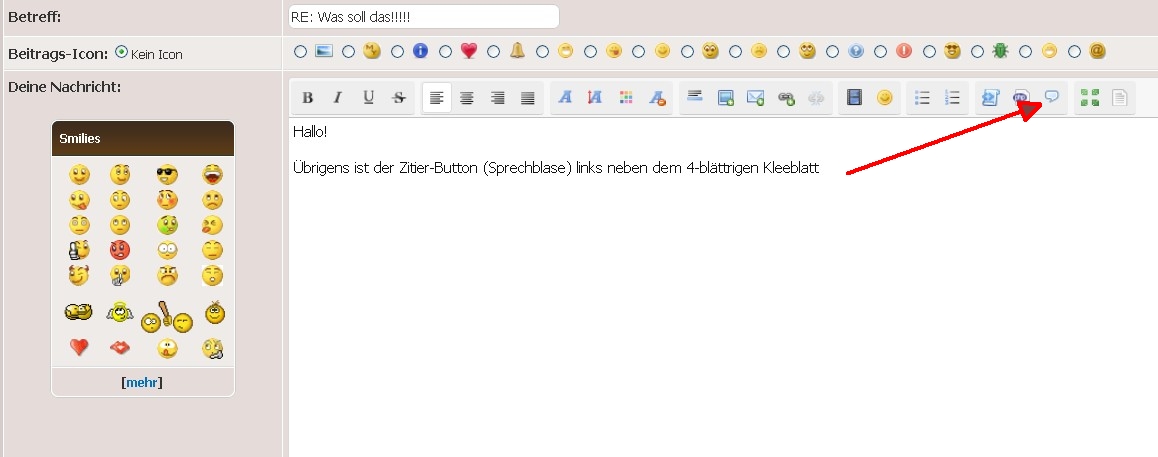This screenshot has height=457, width=1158.
Task: Center-align the message text
Action: (x=466, y=98)
